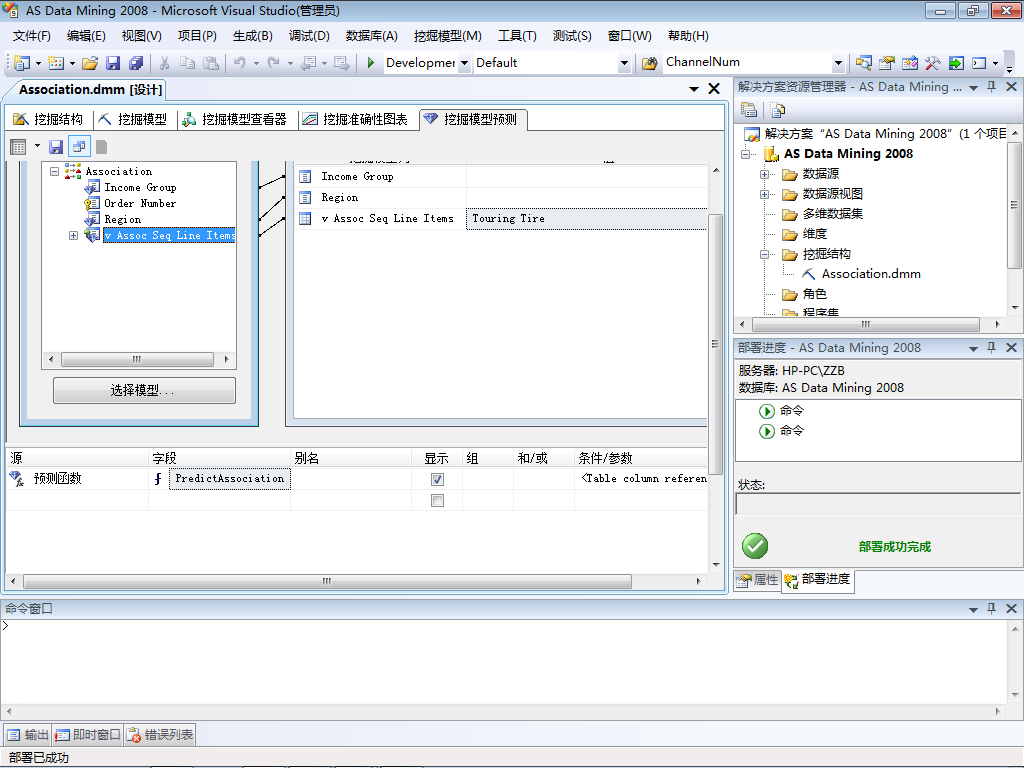Open the ChannelNum find combo box dropdown
This screenshot has height=768, width=1024.
click(x=839, y=63)
